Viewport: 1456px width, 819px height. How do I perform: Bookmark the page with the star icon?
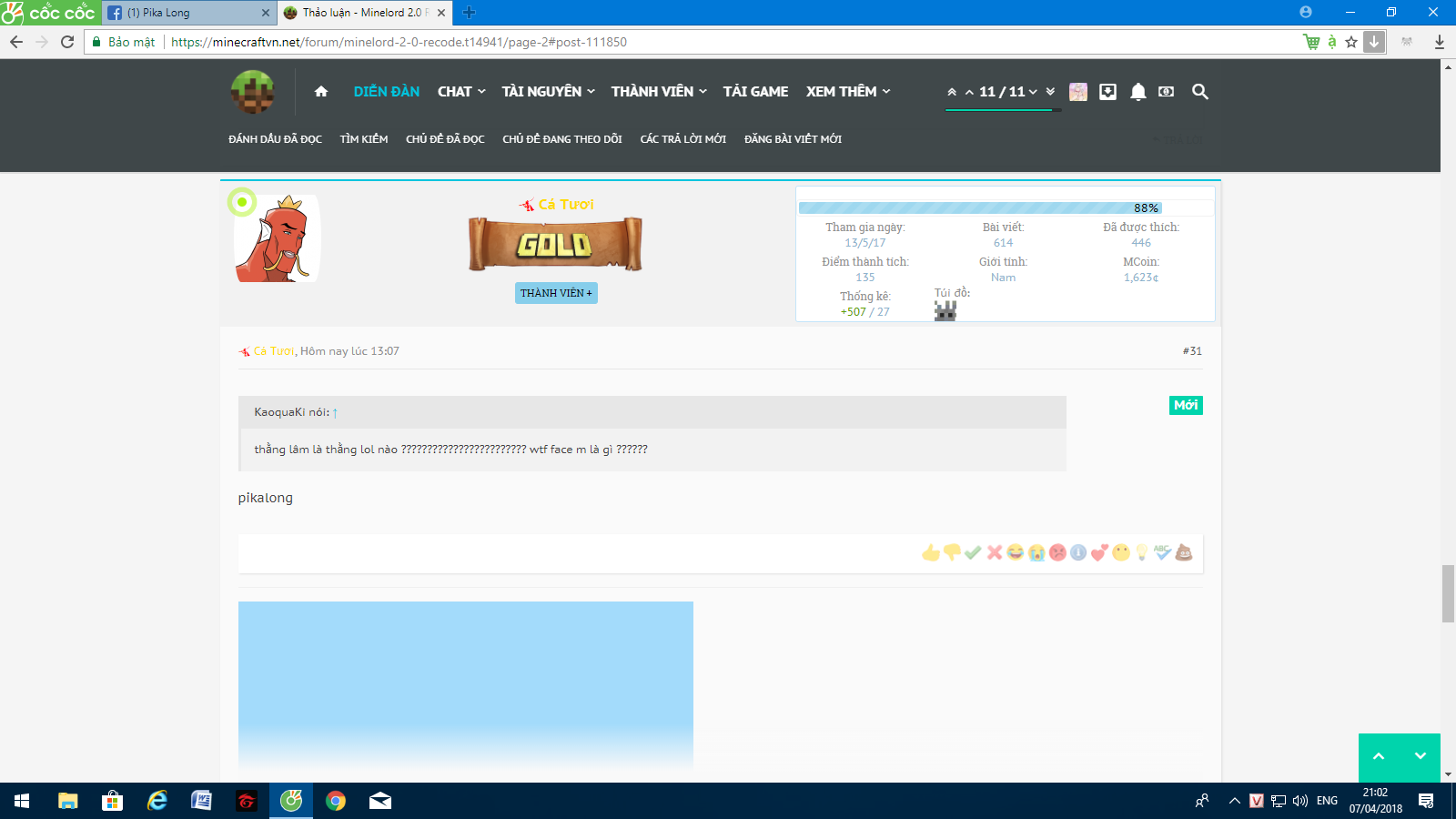1351,42
